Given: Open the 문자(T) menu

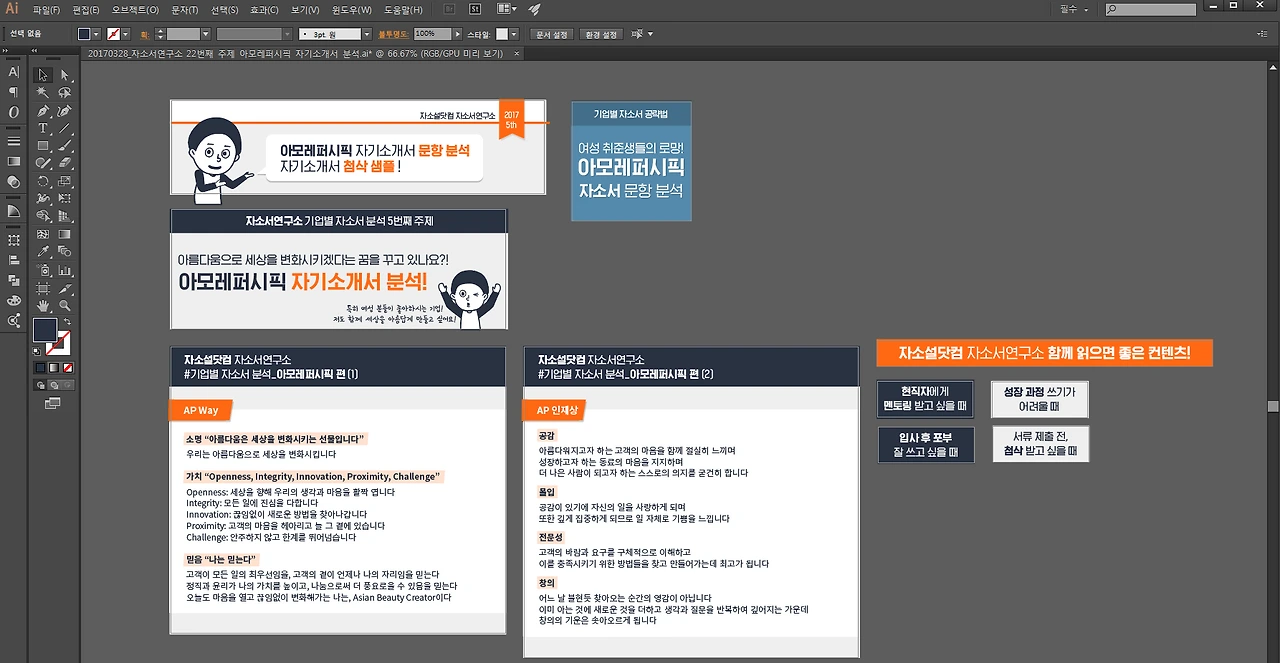Looking at the screenshot, I should (185, 9).
